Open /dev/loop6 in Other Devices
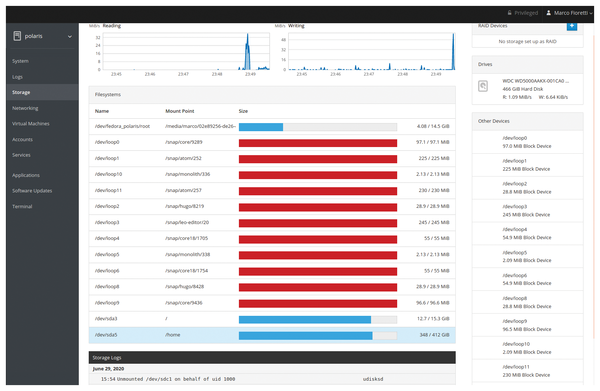Screen dimensions: 600x391 click(x=527, y=279)
